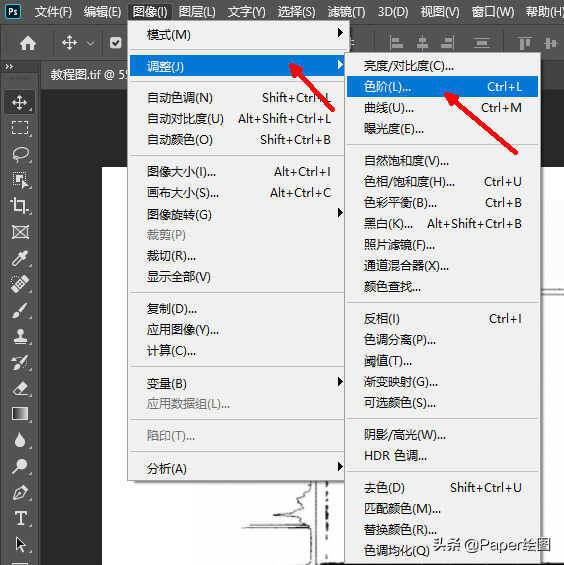The height and width of the screenshot is (565, 564).
Task: Choose 色彩平衡(B)... command
Action: tap(442, 203)
